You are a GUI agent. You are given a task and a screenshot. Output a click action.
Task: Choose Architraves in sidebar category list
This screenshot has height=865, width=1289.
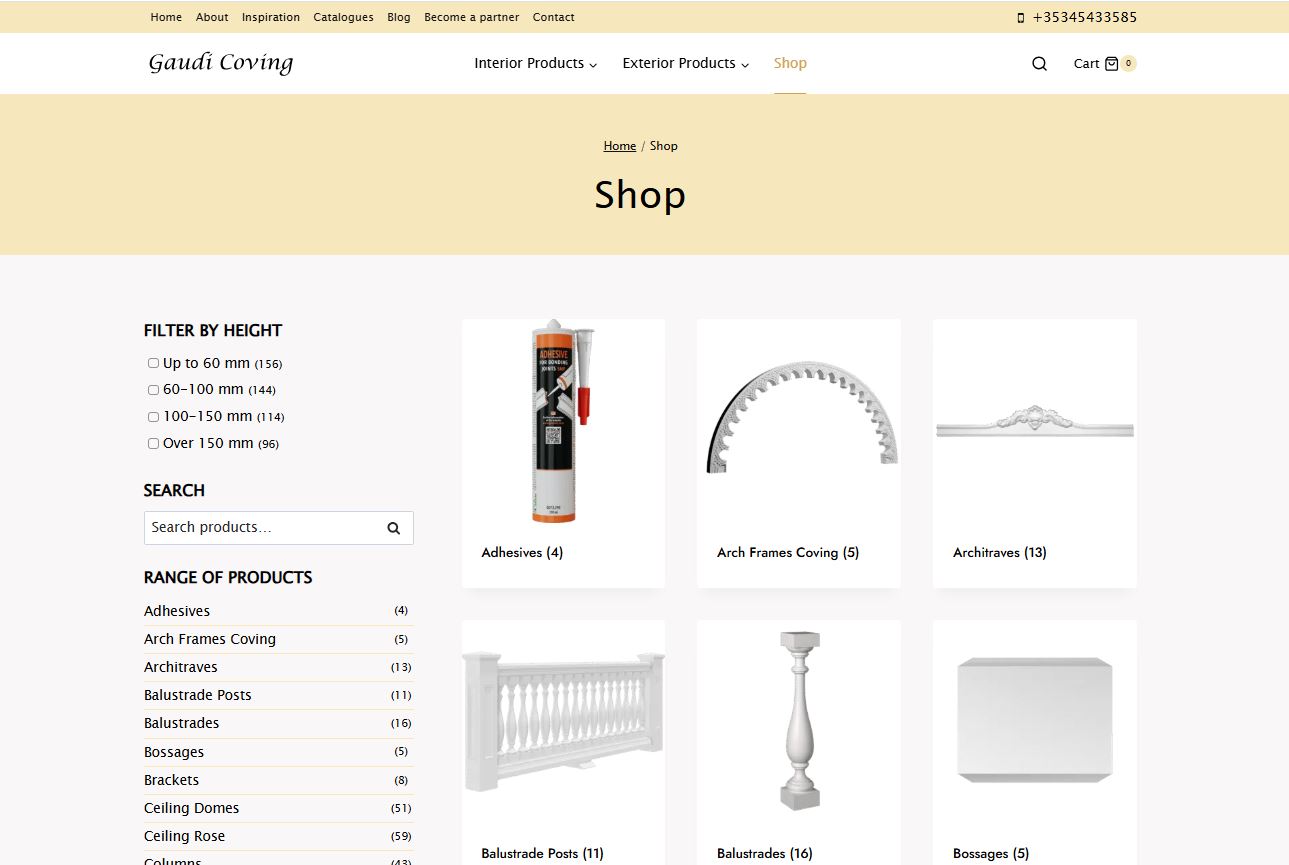[x=181, y=667]
